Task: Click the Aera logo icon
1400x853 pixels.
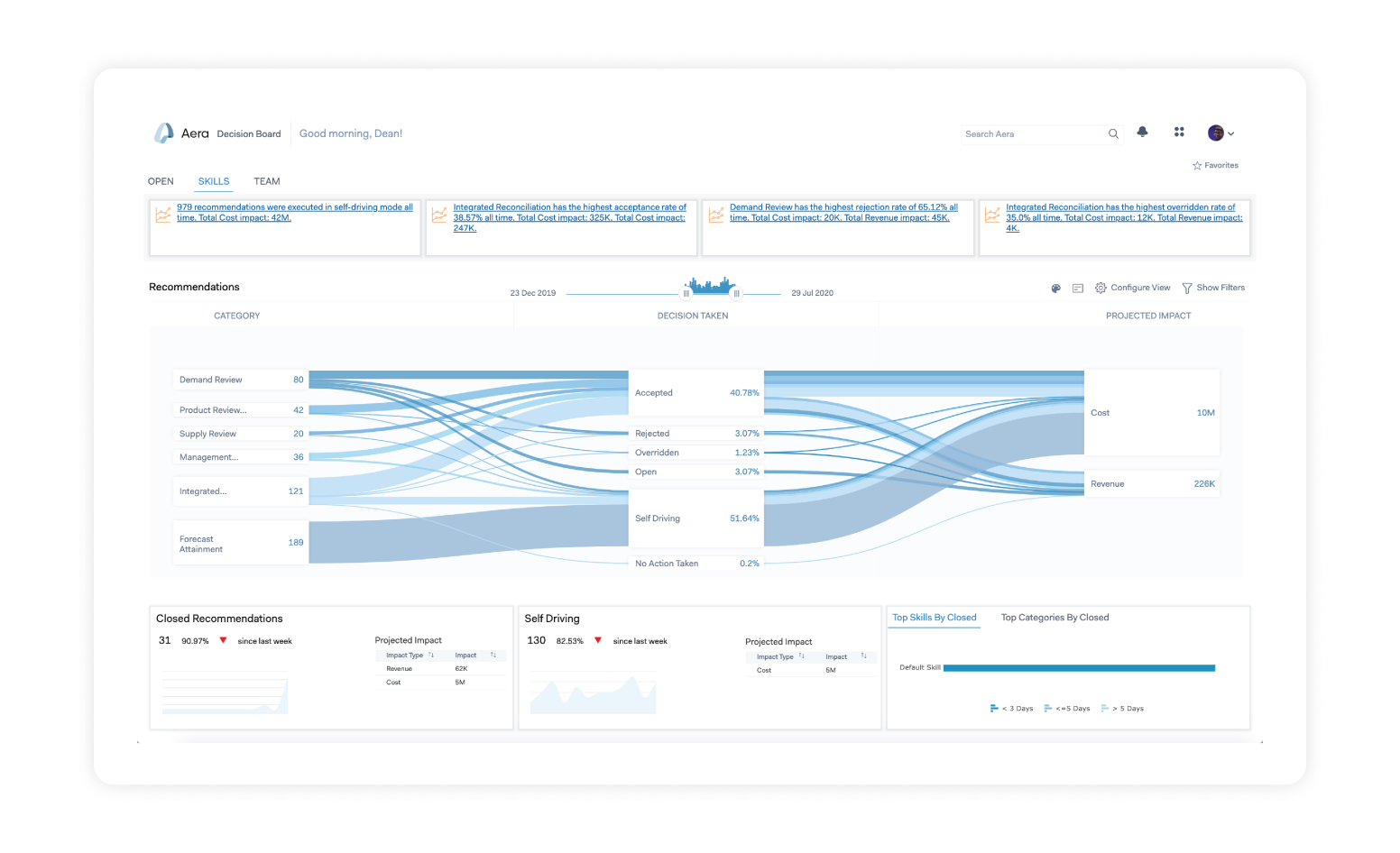Action: point(163,133)
